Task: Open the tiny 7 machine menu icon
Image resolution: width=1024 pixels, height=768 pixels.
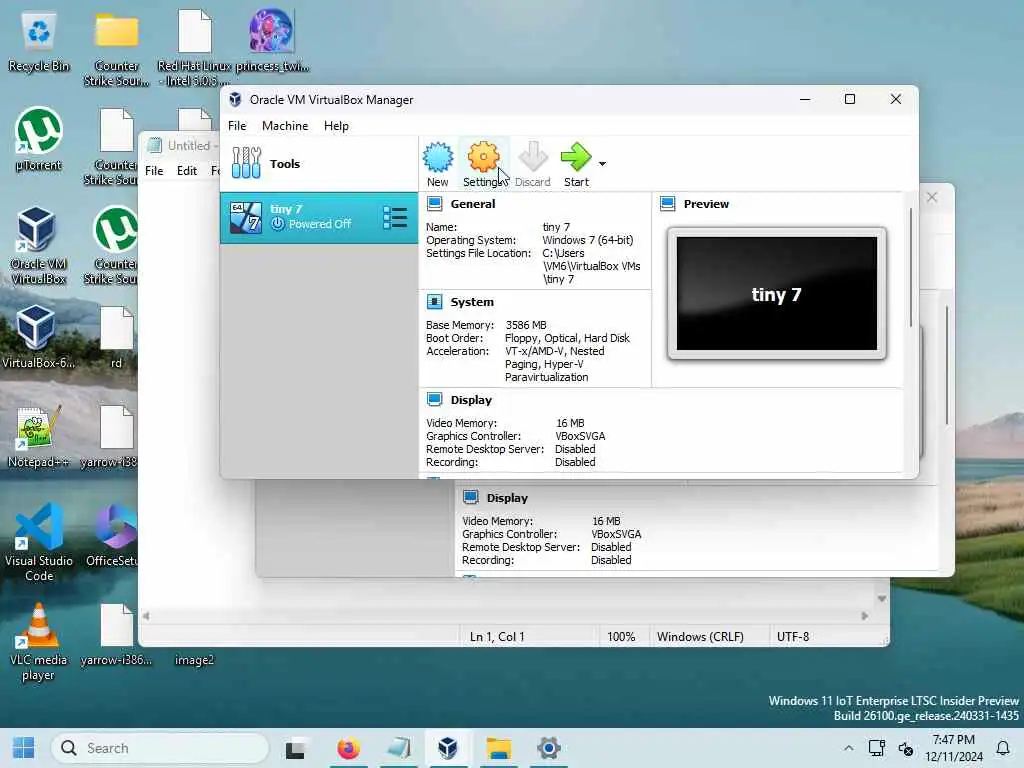Action: 395,217
